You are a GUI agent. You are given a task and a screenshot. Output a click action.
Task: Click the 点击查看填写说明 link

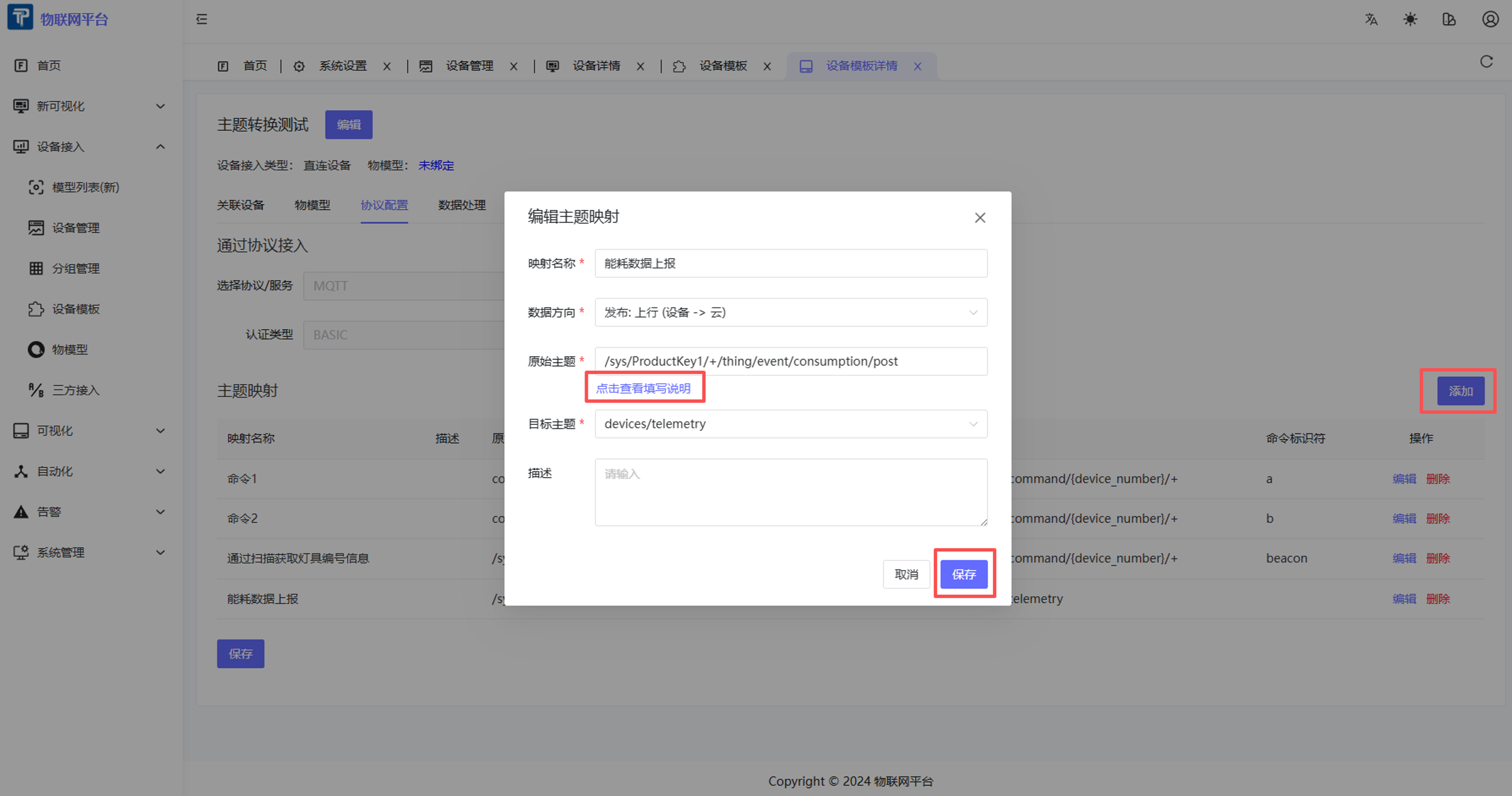point(643,389)
